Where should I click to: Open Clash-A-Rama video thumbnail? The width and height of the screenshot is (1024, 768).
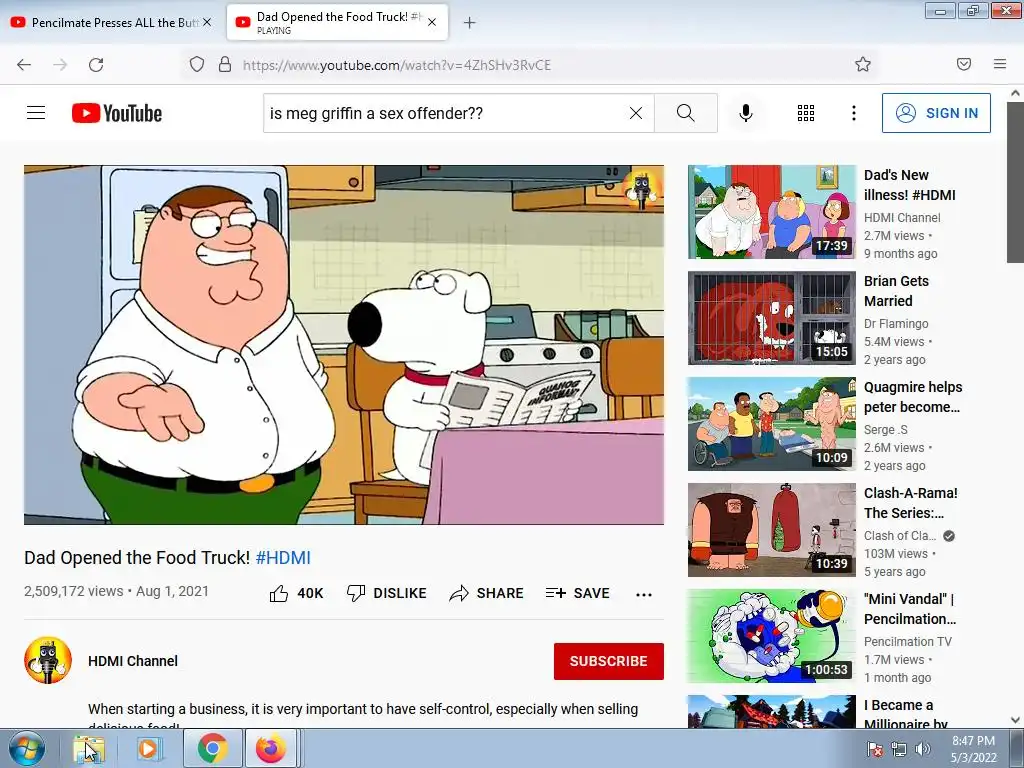(x=771, y=530)
